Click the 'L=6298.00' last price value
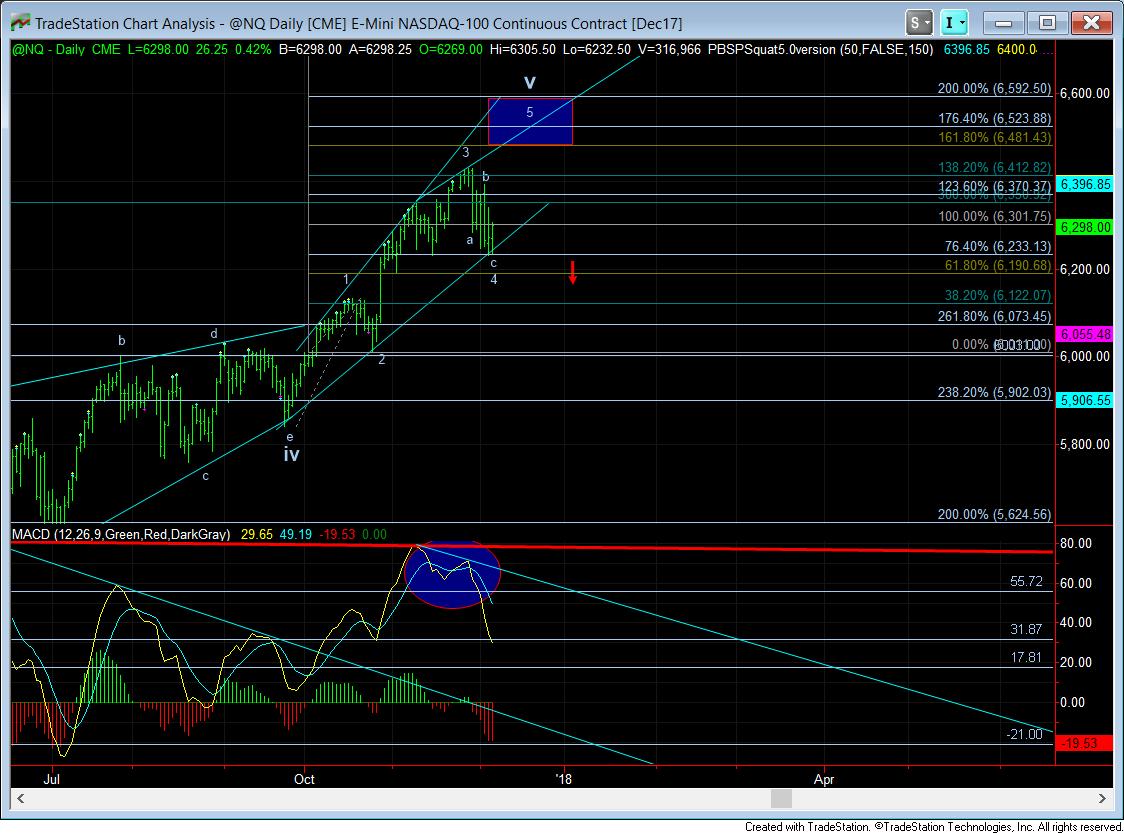 coord(158,49)
